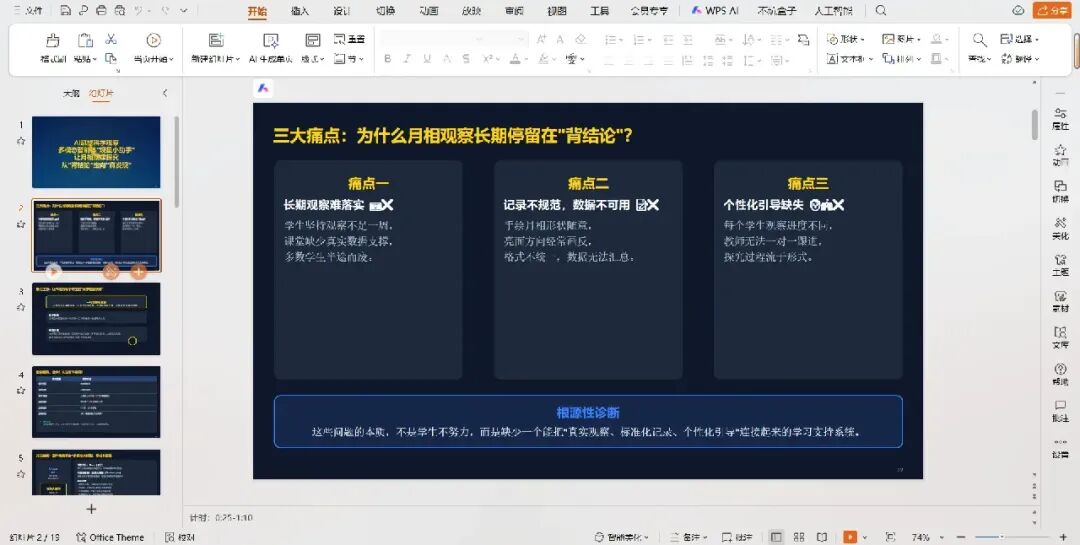Click the Format Painter icon
1080x545 pixels.
click(x=52, y=40)
